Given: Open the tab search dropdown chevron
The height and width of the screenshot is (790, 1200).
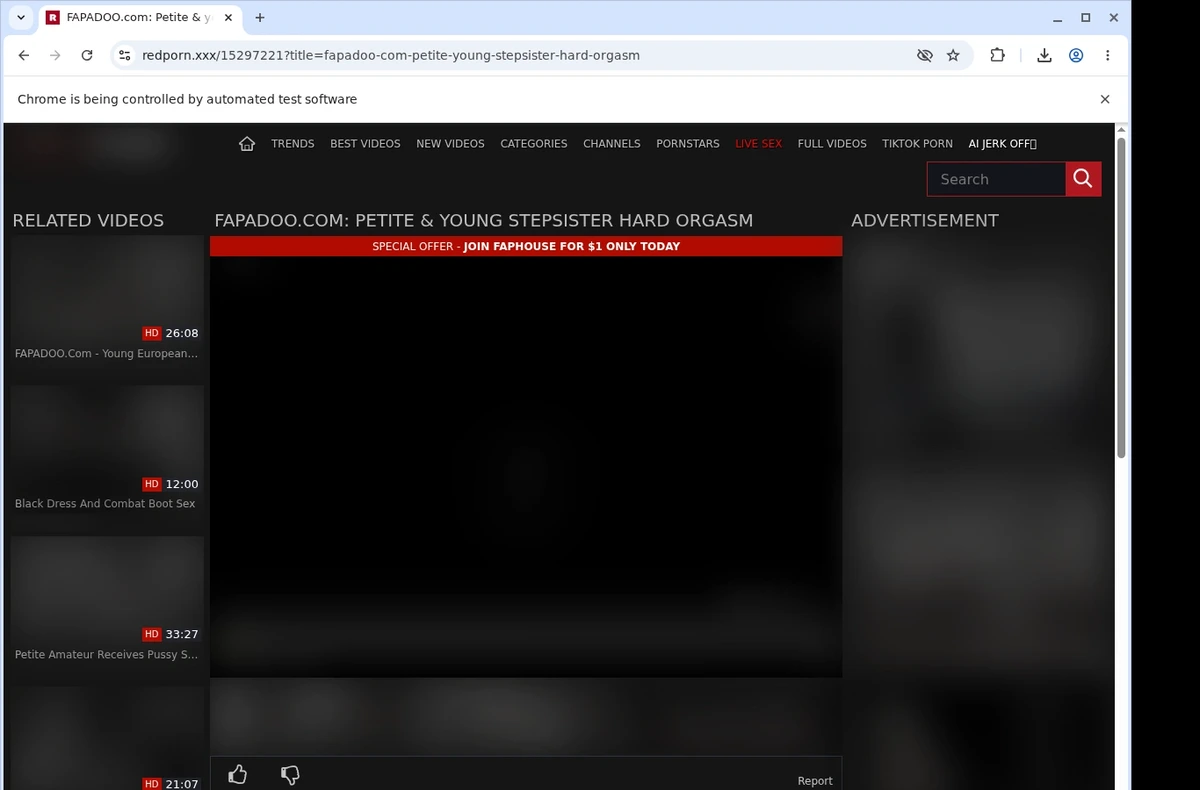Looking at the screenshot, I should pos(21,17).
